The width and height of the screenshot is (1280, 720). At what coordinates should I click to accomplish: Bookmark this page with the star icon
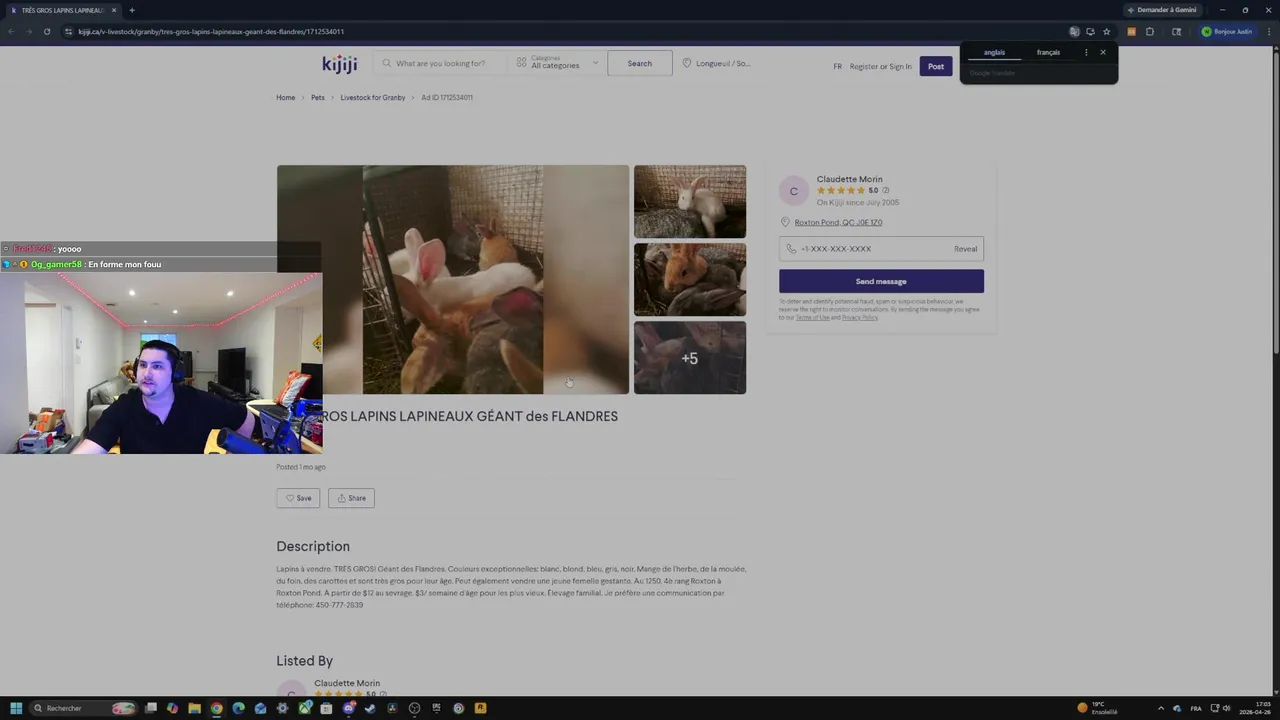tap(1106, 31)
